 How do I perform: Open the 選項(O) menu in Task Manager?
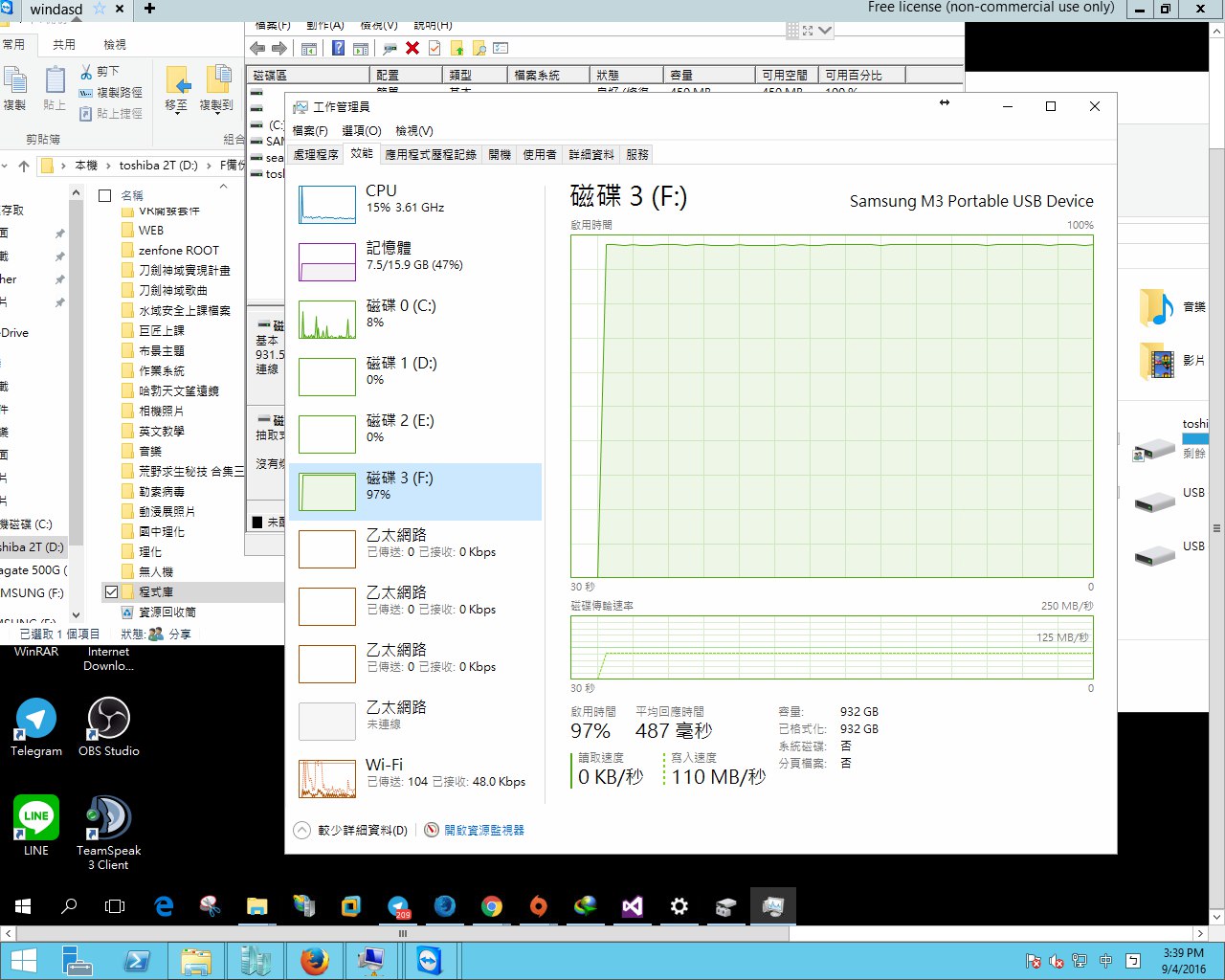click(x=361, y=130)
